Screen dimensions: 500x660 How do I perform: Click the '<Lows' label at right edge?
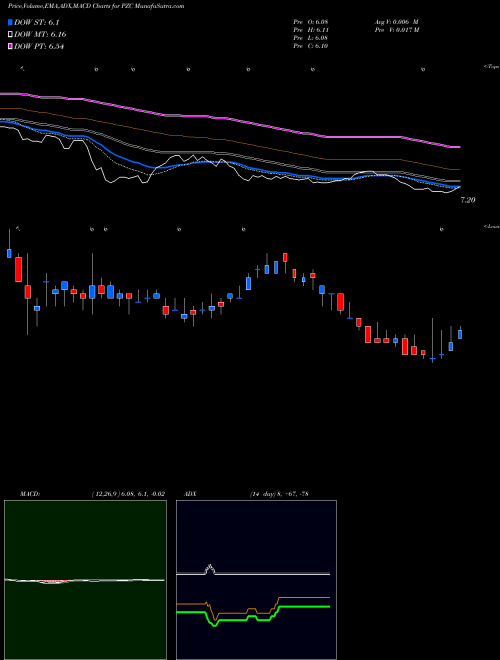491,226
